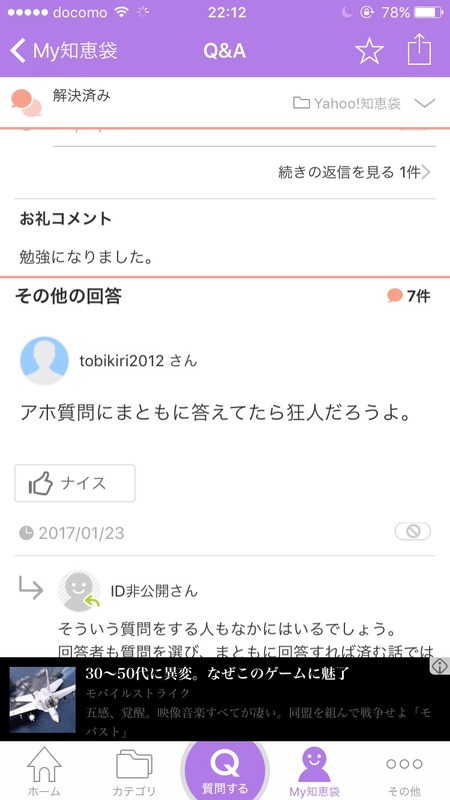The width and height of the screenshot is (450, 800).
Task: Open the tobikiri2012 username
Action: 138,361
